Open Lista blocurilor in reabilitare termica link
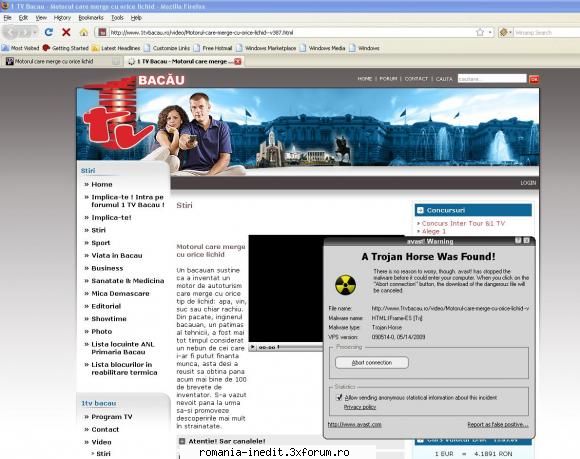Viewport: 580px width, 459px height. (x=124, y=368)
